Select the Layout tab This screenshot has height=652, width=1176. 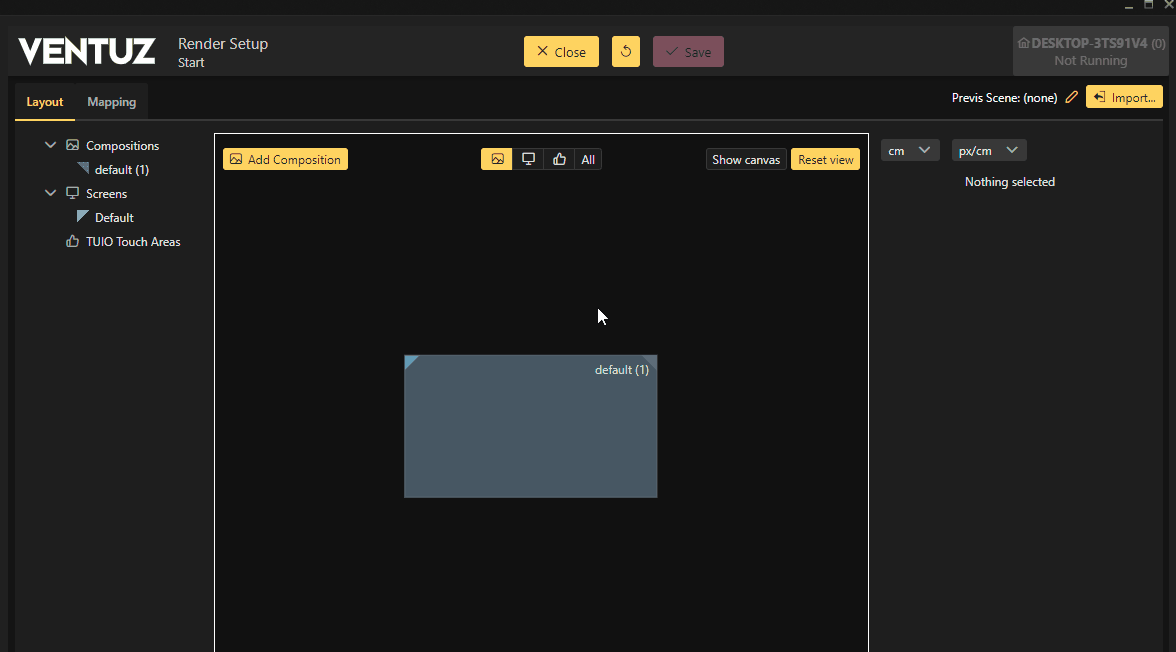(x=45, y=102)
